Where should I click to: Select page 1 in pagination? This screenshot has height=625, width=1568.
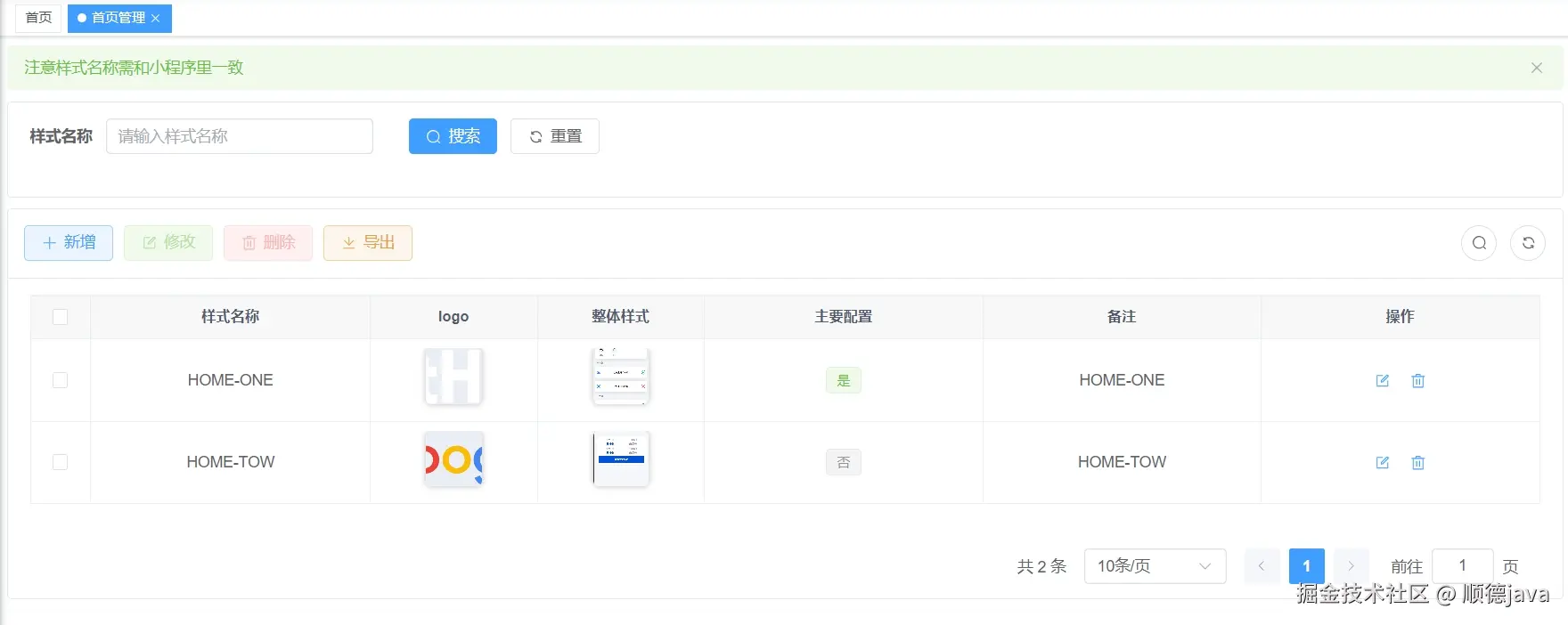click(x=1306, y=566)
